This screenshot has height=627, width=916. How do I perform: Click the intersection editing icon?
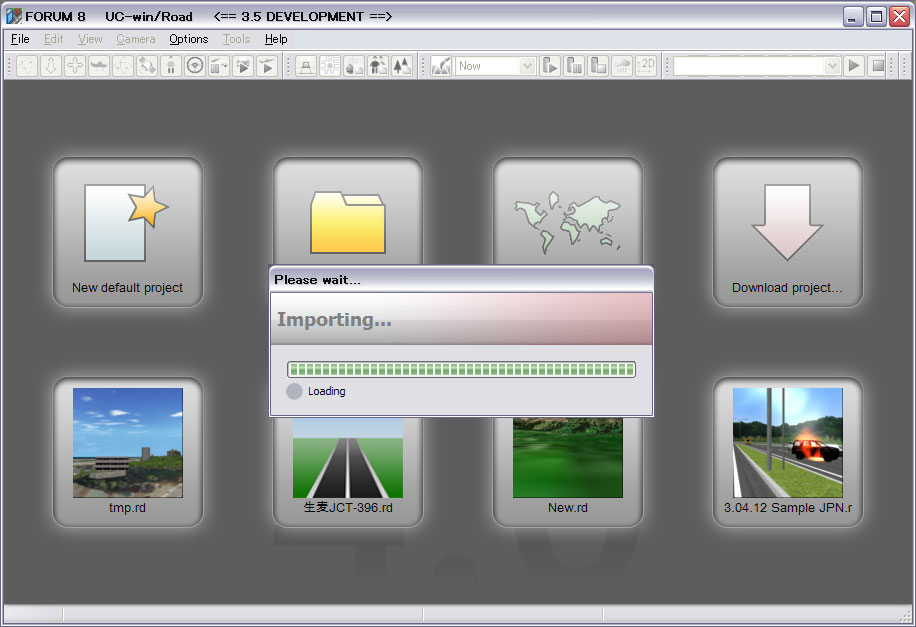pyautogui.click(x=329, y=65)
